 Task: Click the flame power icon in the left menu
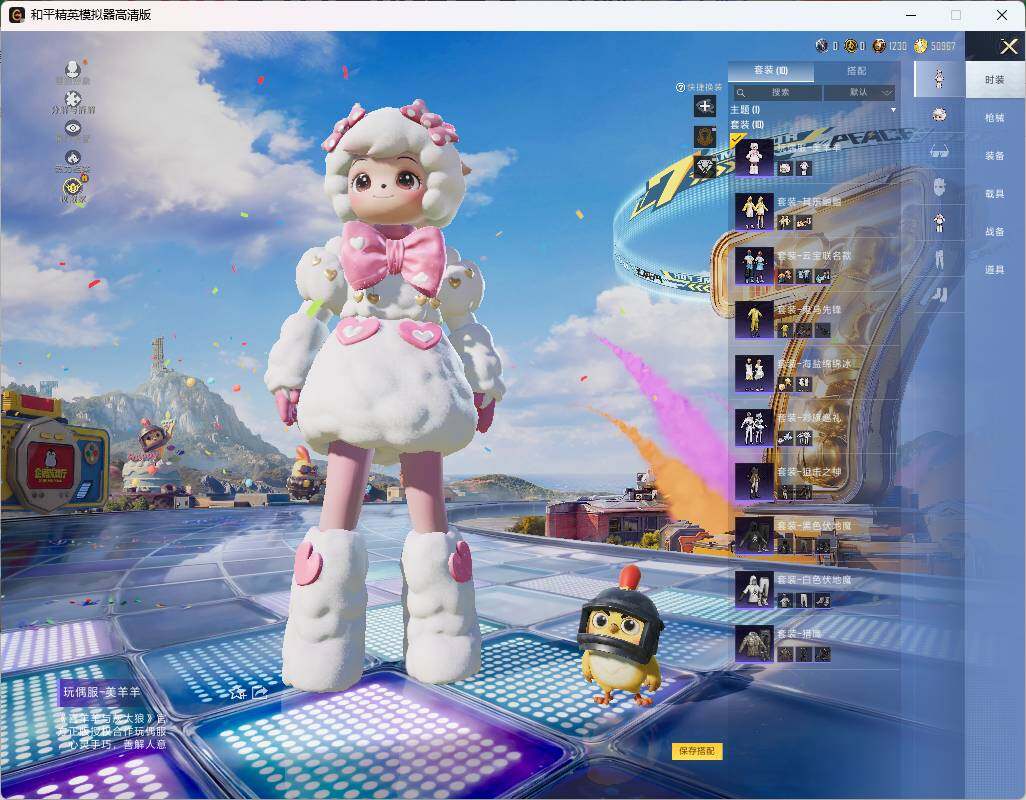point(73,158)
